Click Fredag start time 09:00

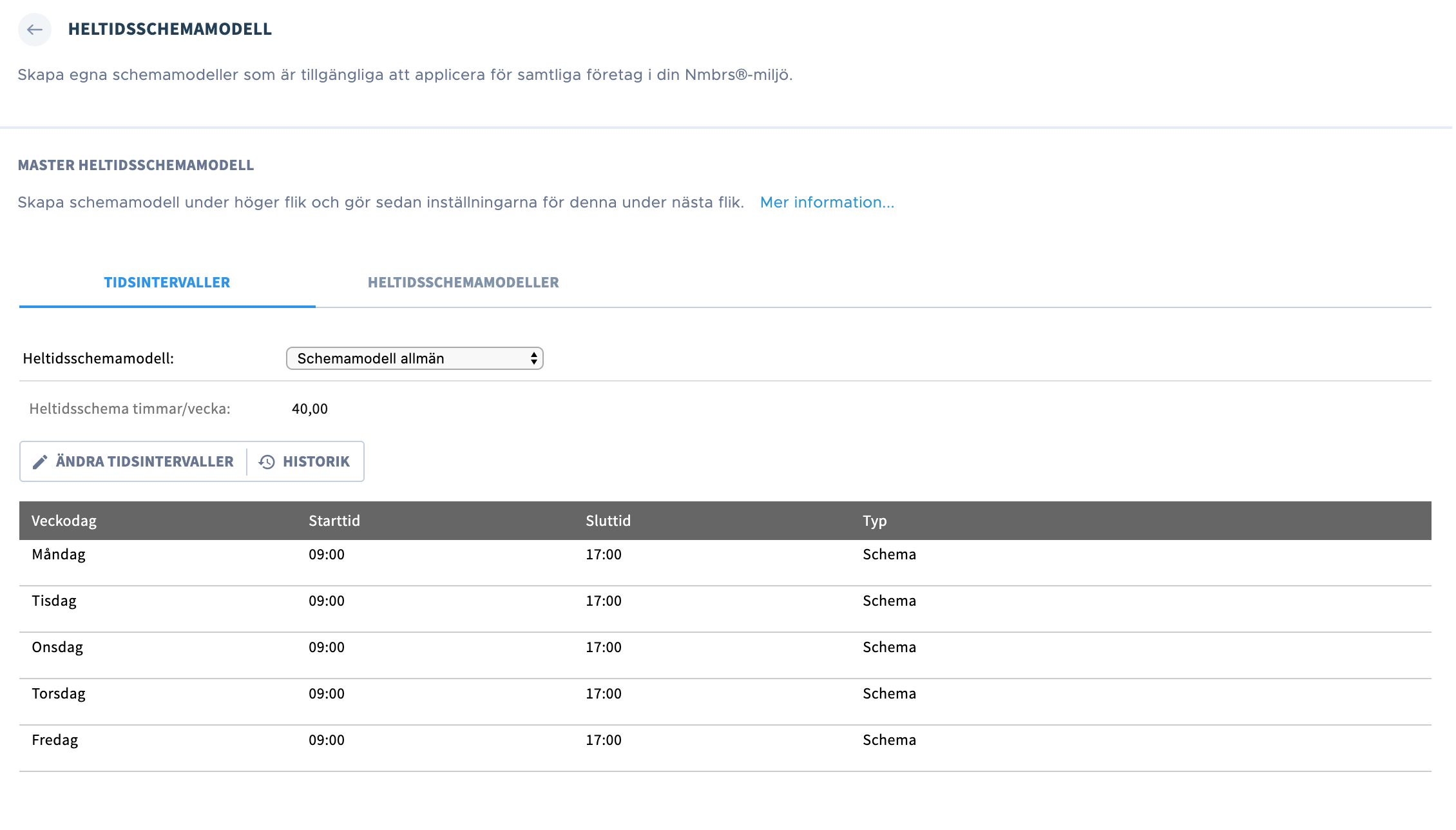tap(327, 740)
